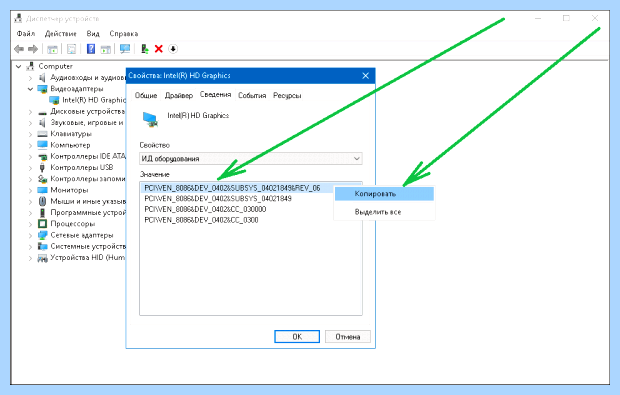Click the Дисковые устройства disk icon
620x395 pixels.
tap(42, 112)
